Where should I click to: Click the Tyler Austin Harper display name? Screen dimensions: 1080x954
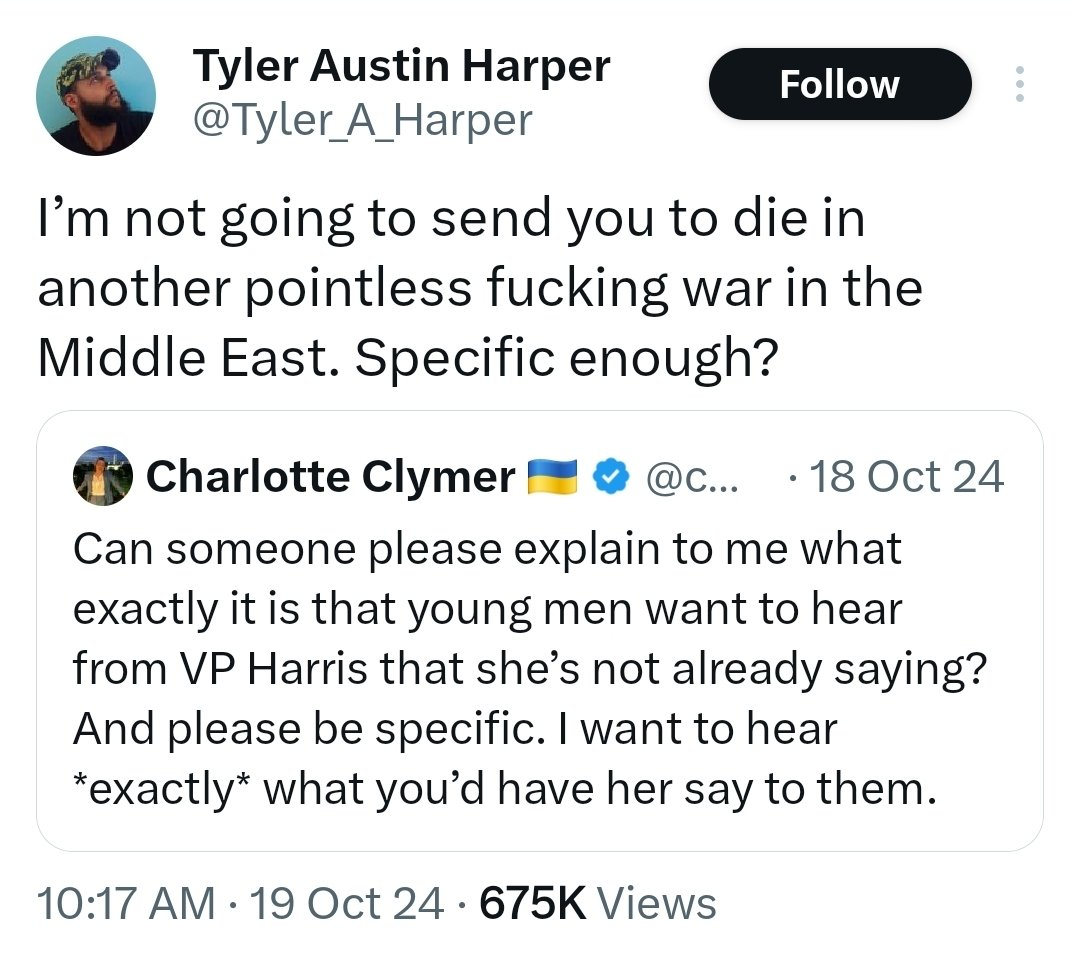400,67
